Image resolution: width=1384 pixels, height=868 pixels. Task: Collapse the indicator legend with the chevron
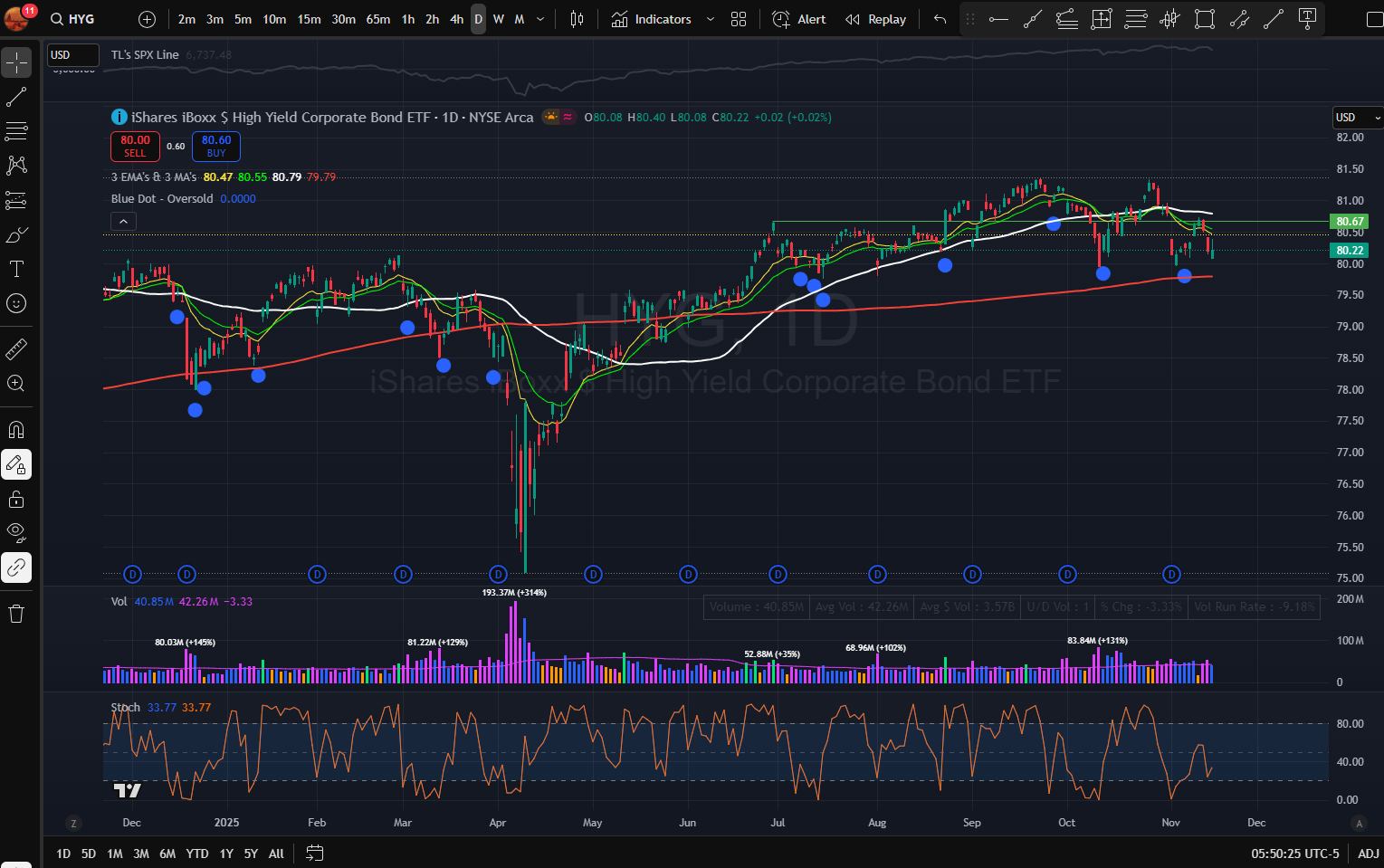pos(123,221)
